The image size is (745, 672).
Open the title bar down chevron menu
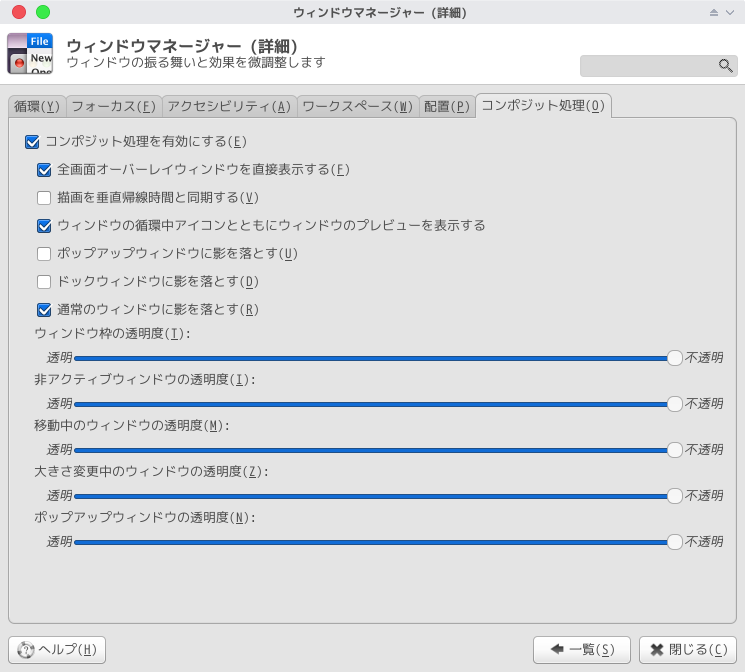pos(730,13)
